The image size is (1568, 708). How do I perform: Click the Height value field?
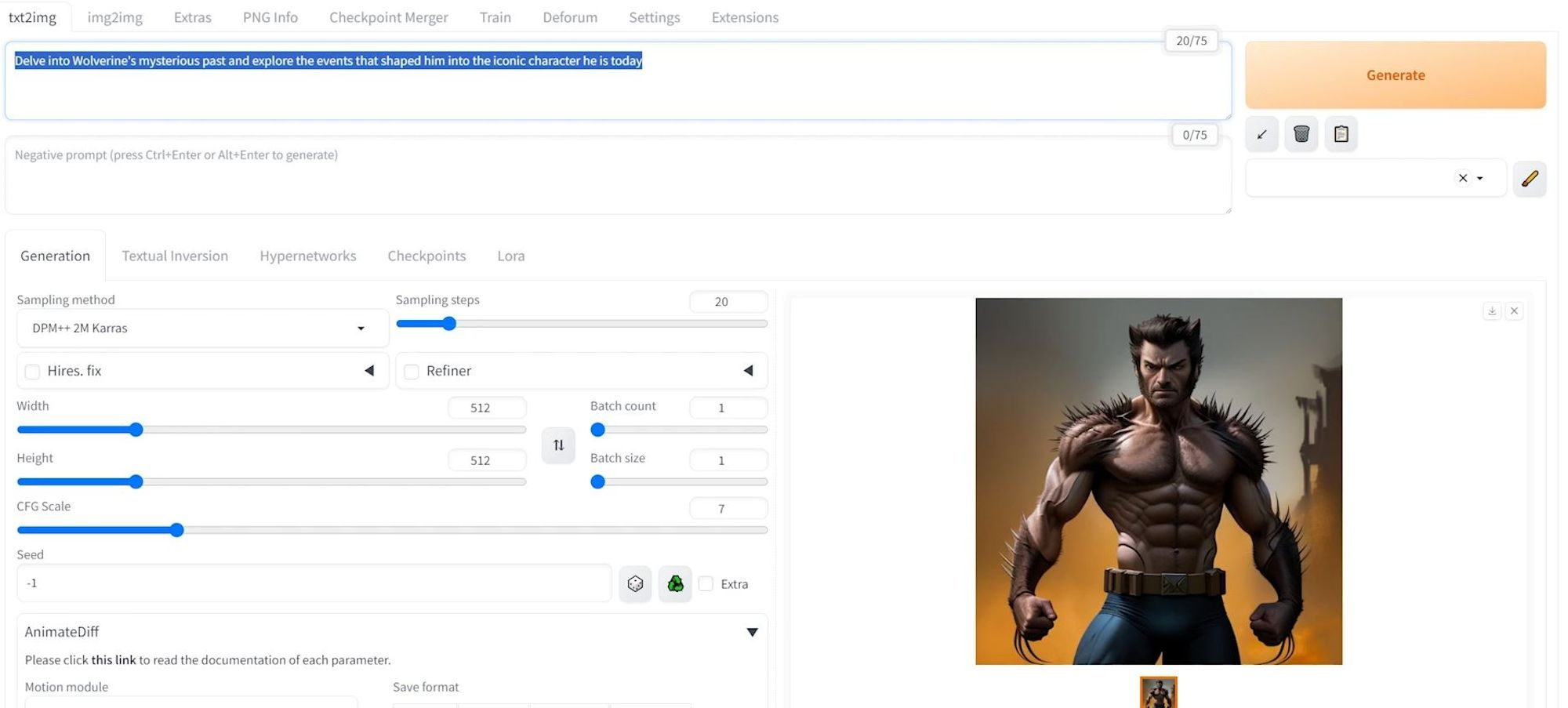point(487,460)
